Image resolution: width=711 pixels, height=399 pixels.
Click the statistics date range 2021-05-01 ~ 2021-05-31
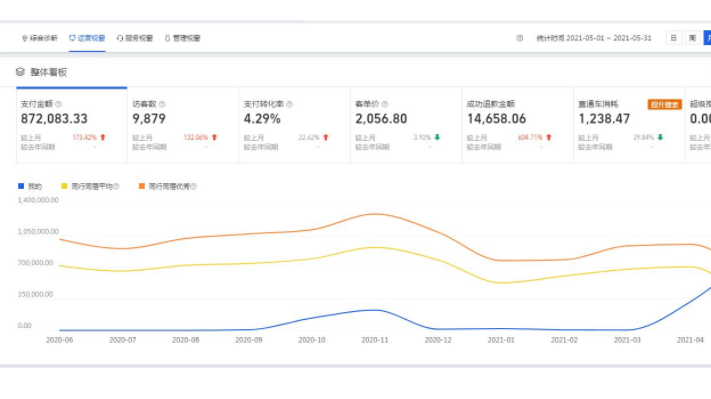609,38
